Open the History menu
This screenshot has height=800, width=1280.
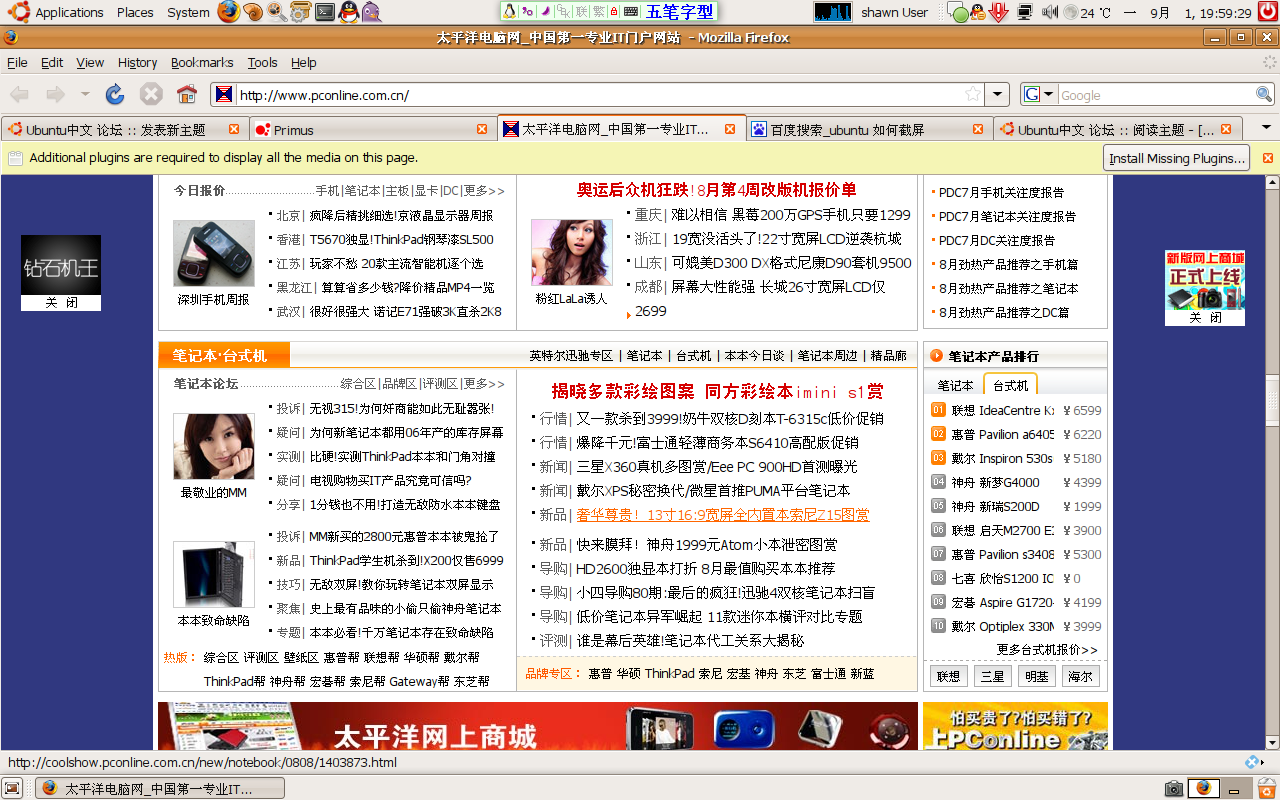[x=137, y=62]
